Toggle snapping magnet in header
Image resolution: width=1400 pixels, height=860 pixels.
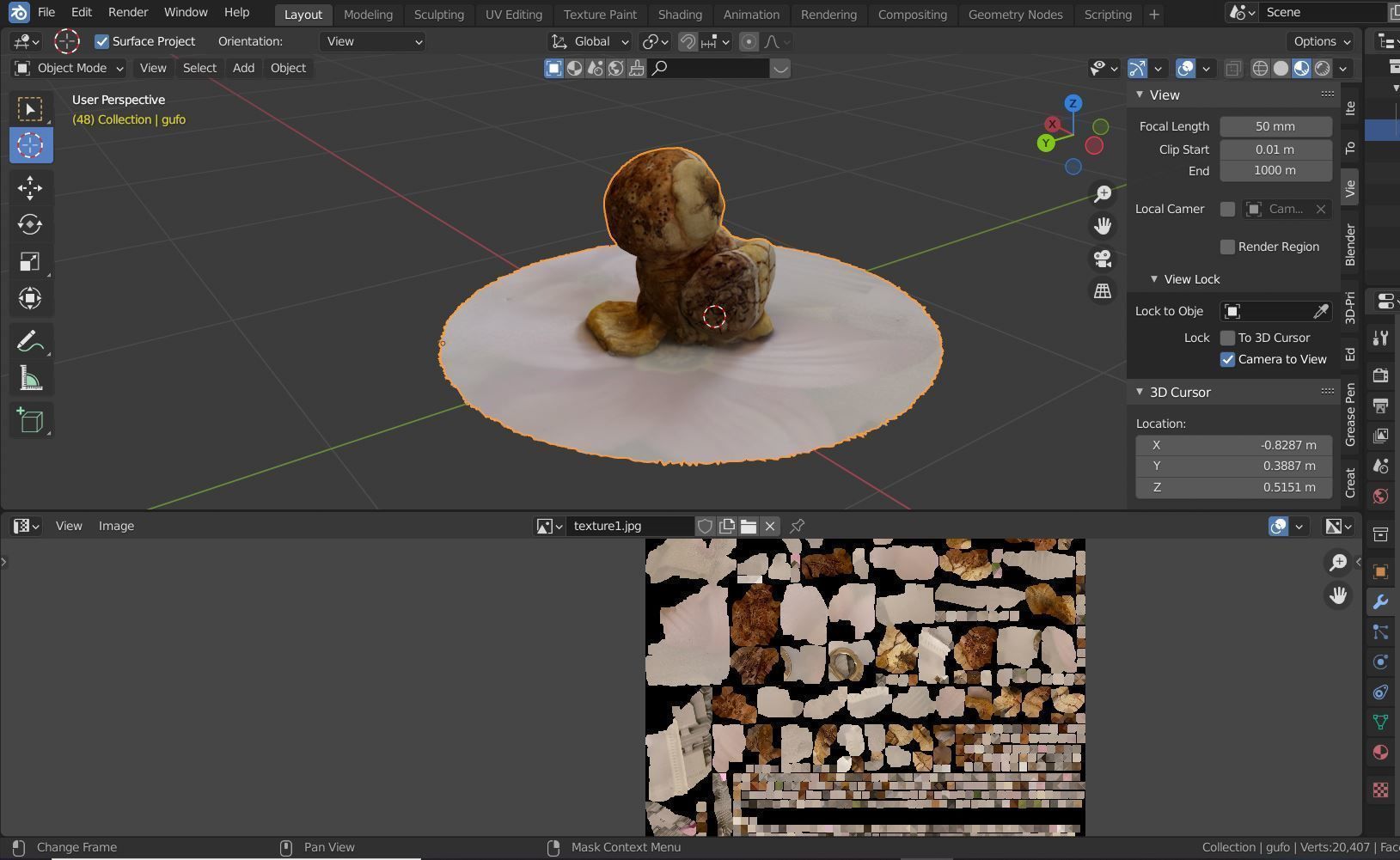point(688,41)
